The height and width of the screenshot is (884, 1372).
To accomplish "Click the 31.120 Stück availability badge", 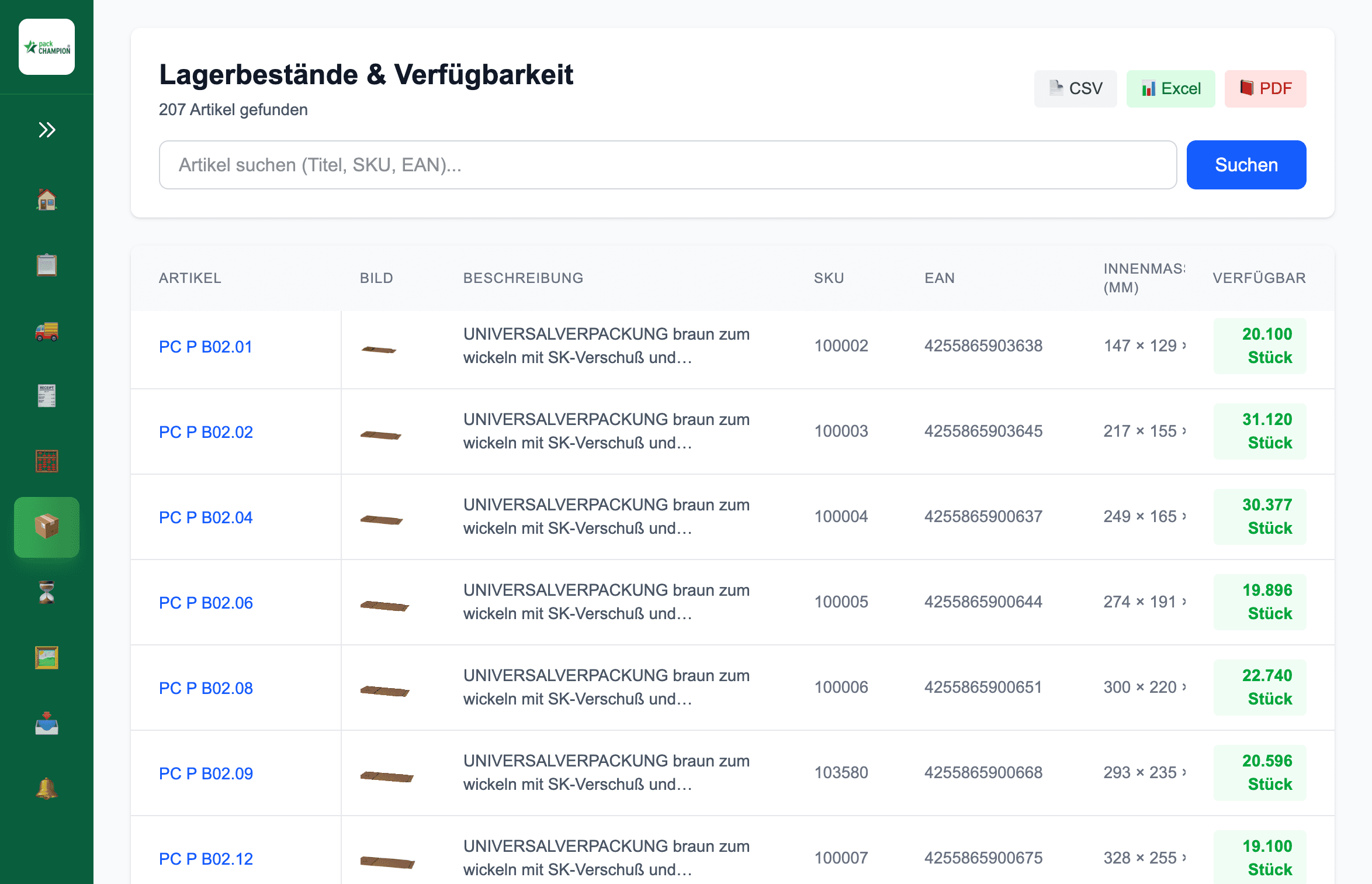I will coord(1260,431).
